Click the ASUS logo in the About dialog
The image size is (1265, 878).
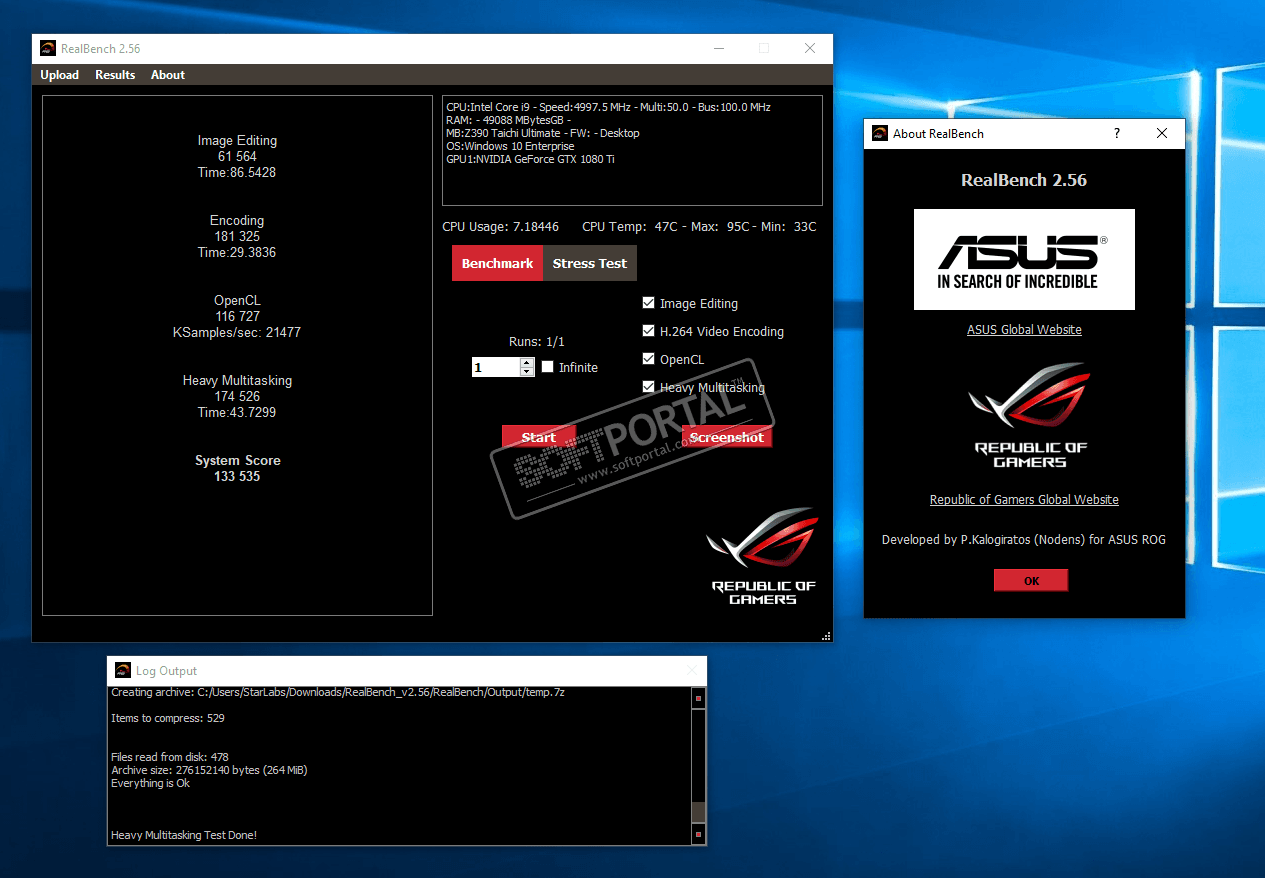coord(1024,259)
